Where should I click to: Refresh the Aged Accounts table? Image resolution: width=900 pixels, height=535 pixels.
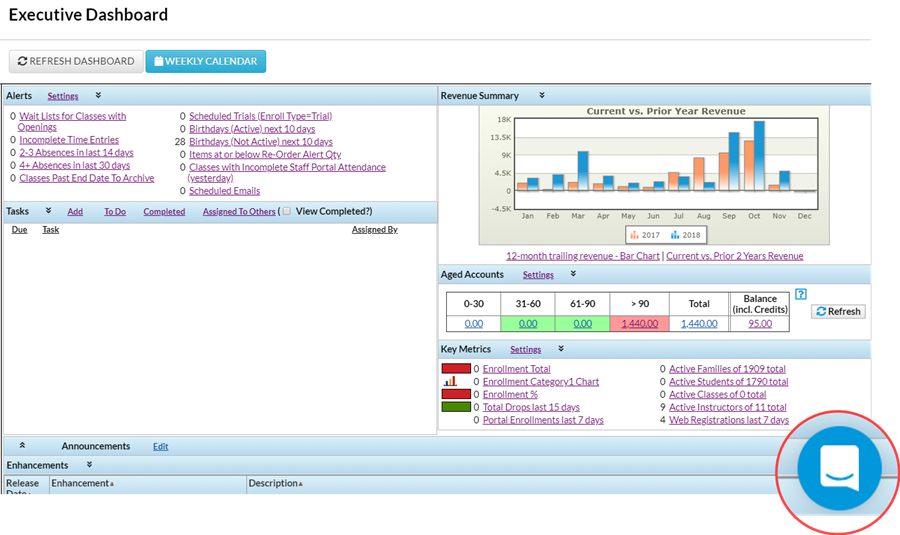838,311
